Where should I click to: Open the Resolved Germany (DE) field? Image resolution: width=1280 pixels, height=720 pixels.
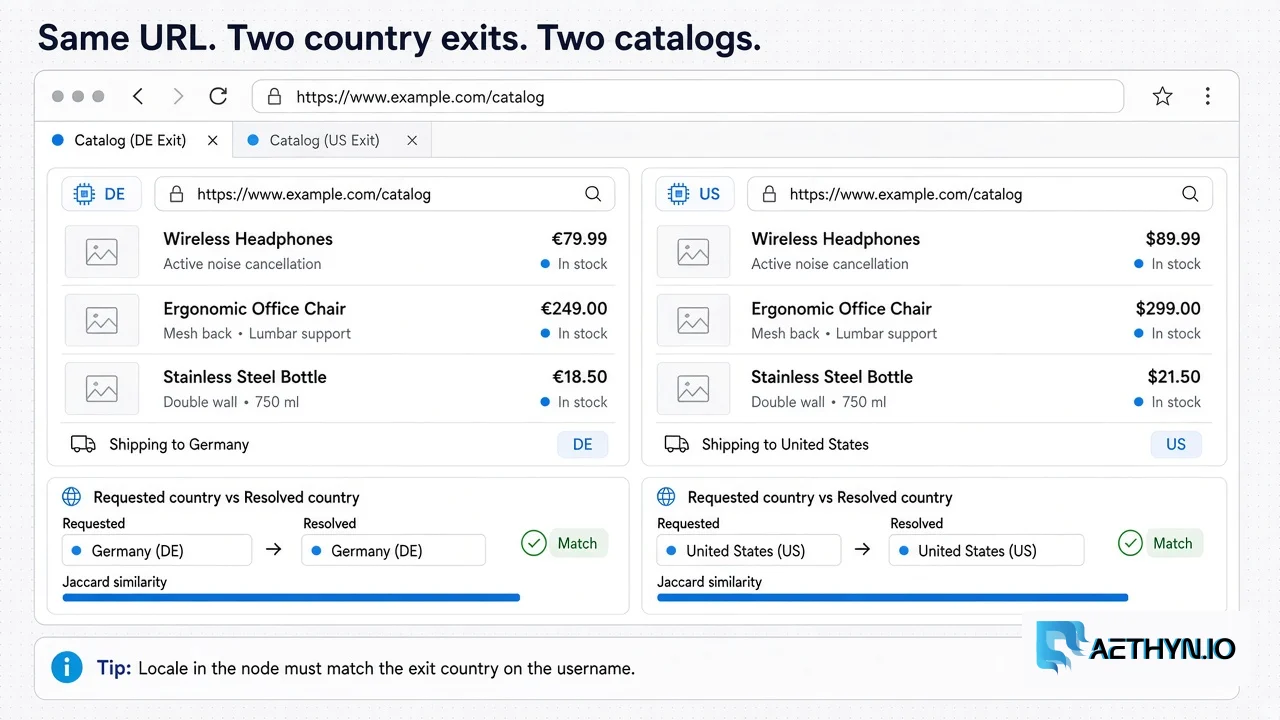[393, 550]
